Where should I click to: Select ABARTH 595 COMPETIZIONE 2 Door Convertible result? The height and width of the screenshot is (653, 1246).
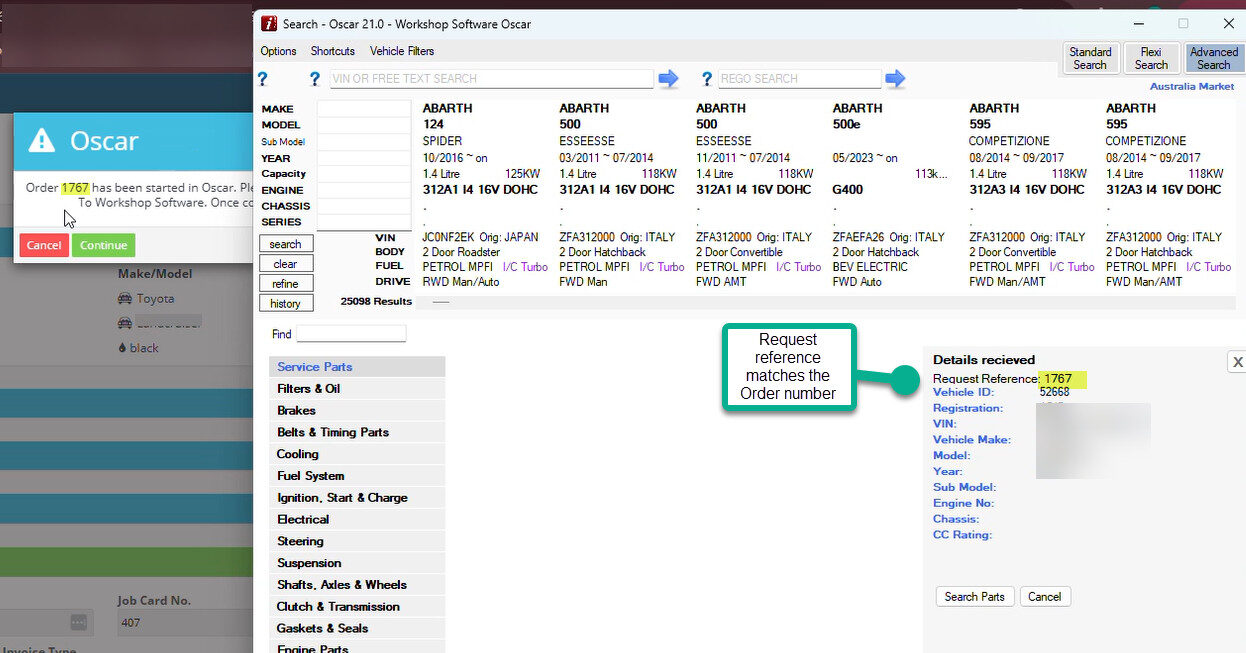pyautogui.click(x=1031, y=195)
